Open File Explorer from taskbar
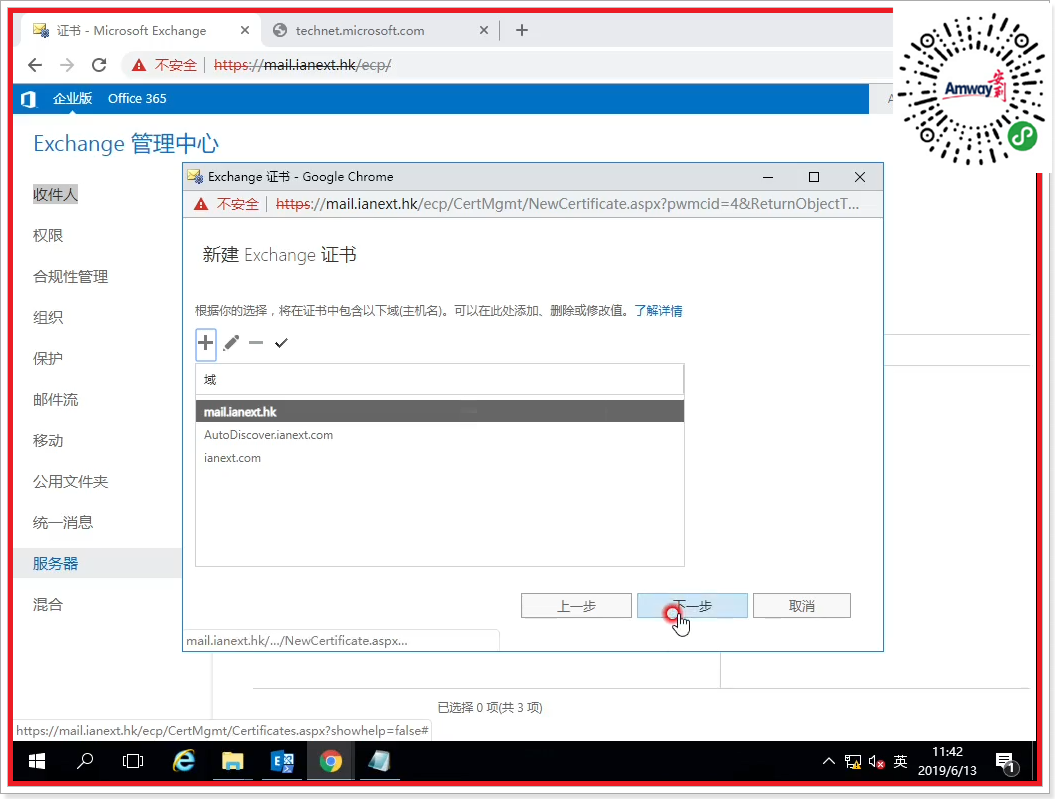1055x799 pixels. 233,761
